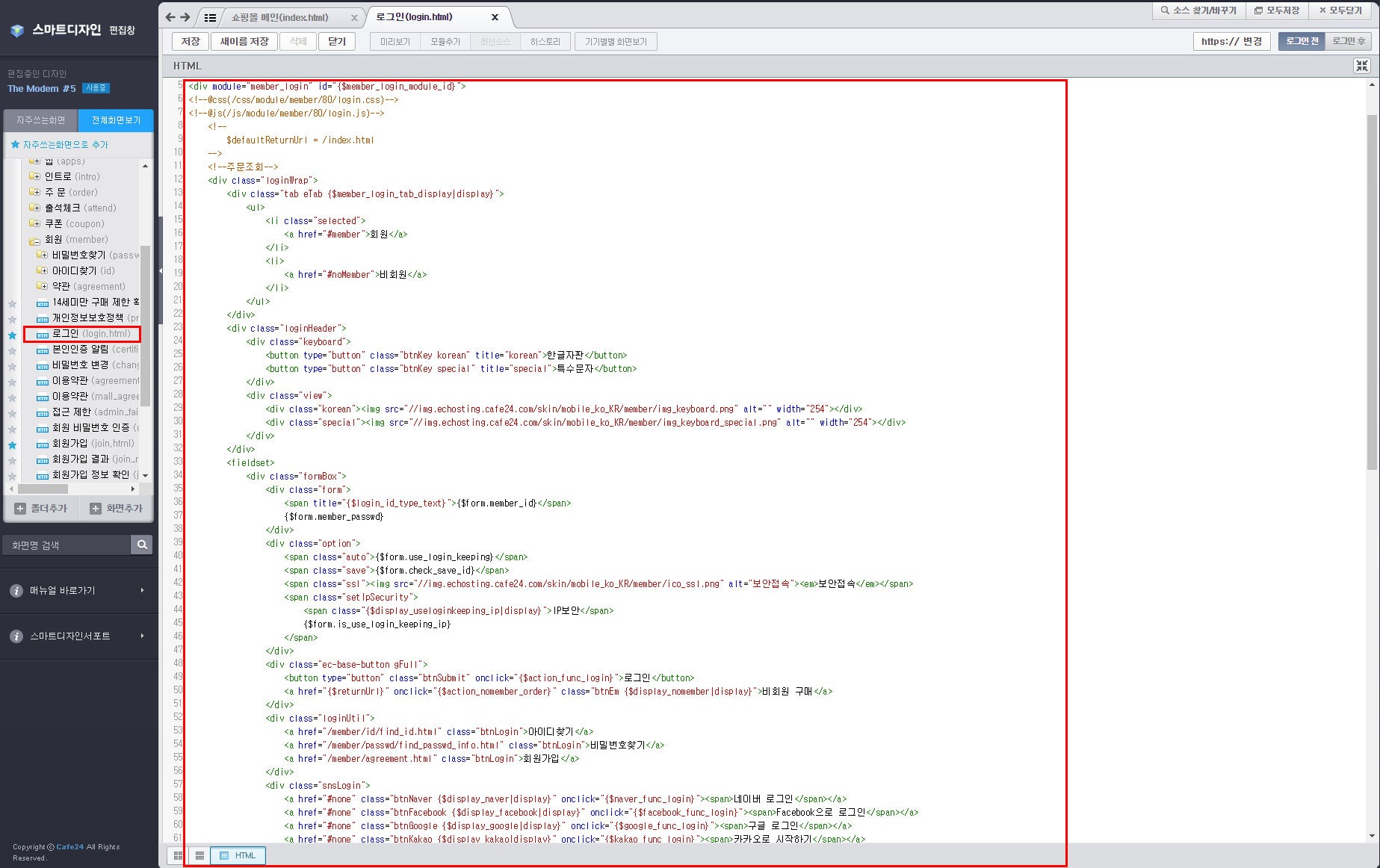The height and width of the screenshot is (868, 1380).
Task: Close the 로그인(login.html) tab
Action: point(495,17)
